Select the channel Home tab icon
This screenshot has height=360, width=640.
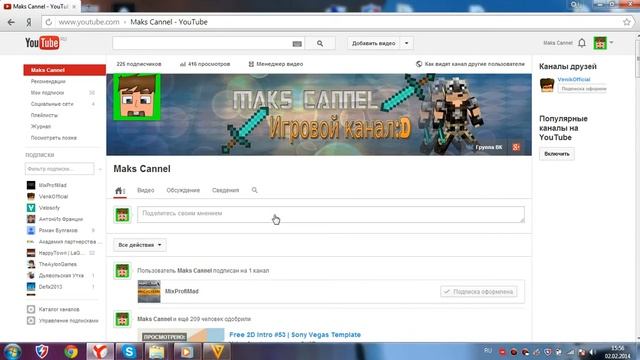[x=120, y=191]
